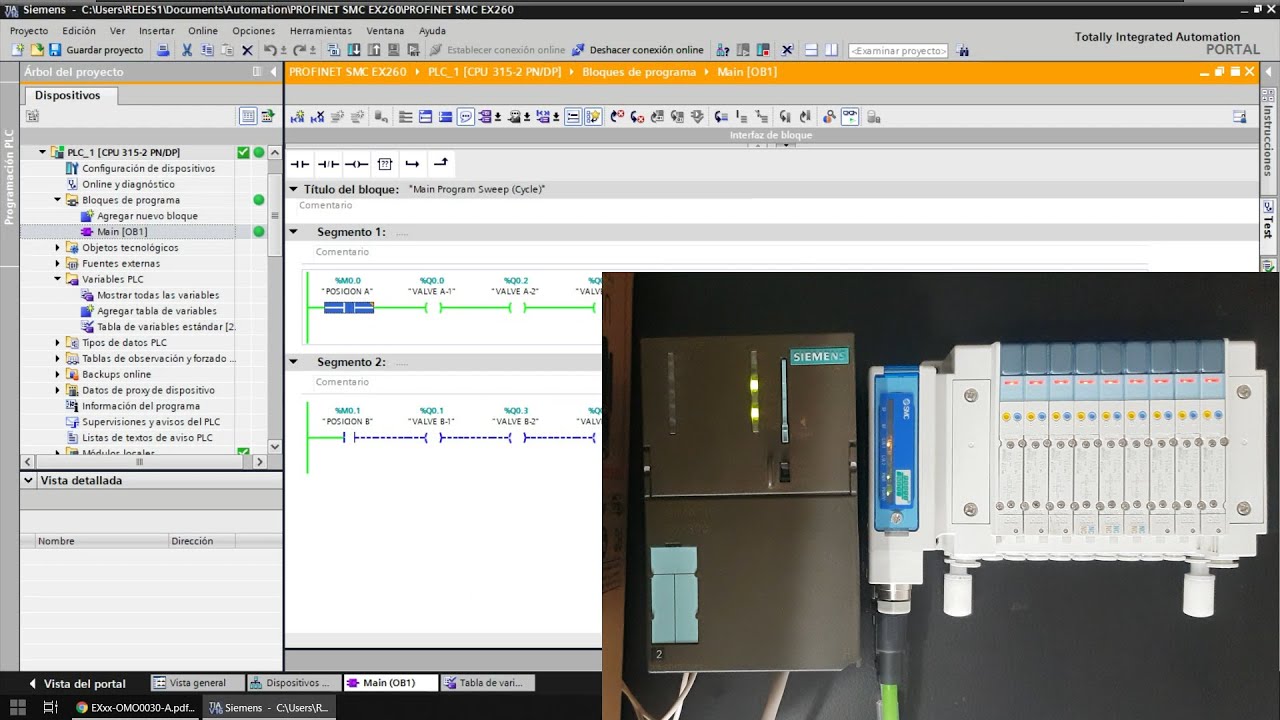This screenshot has height=720, width=1280.
Task: Open the Proyecto menu
Action: (x=29, y=31)
